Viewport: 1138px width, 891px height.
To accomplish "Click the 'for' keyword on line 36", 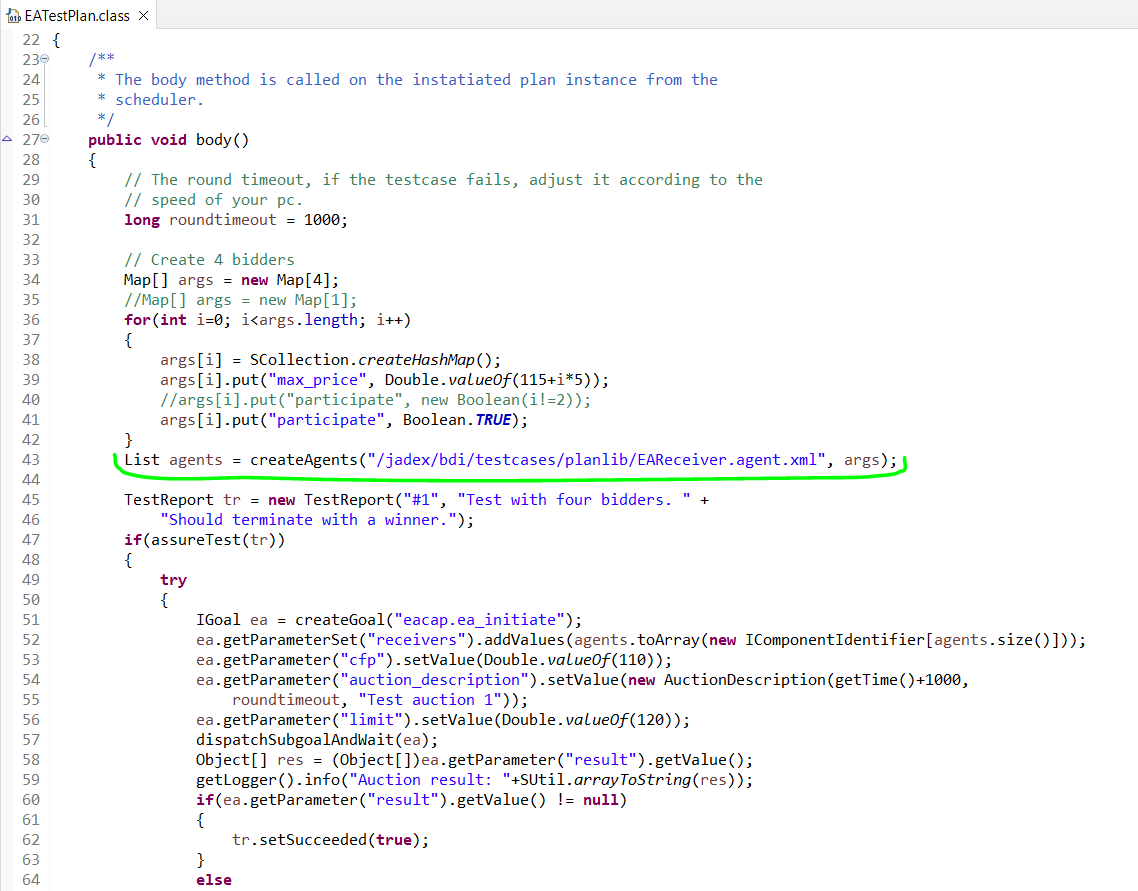I will 137,319.
